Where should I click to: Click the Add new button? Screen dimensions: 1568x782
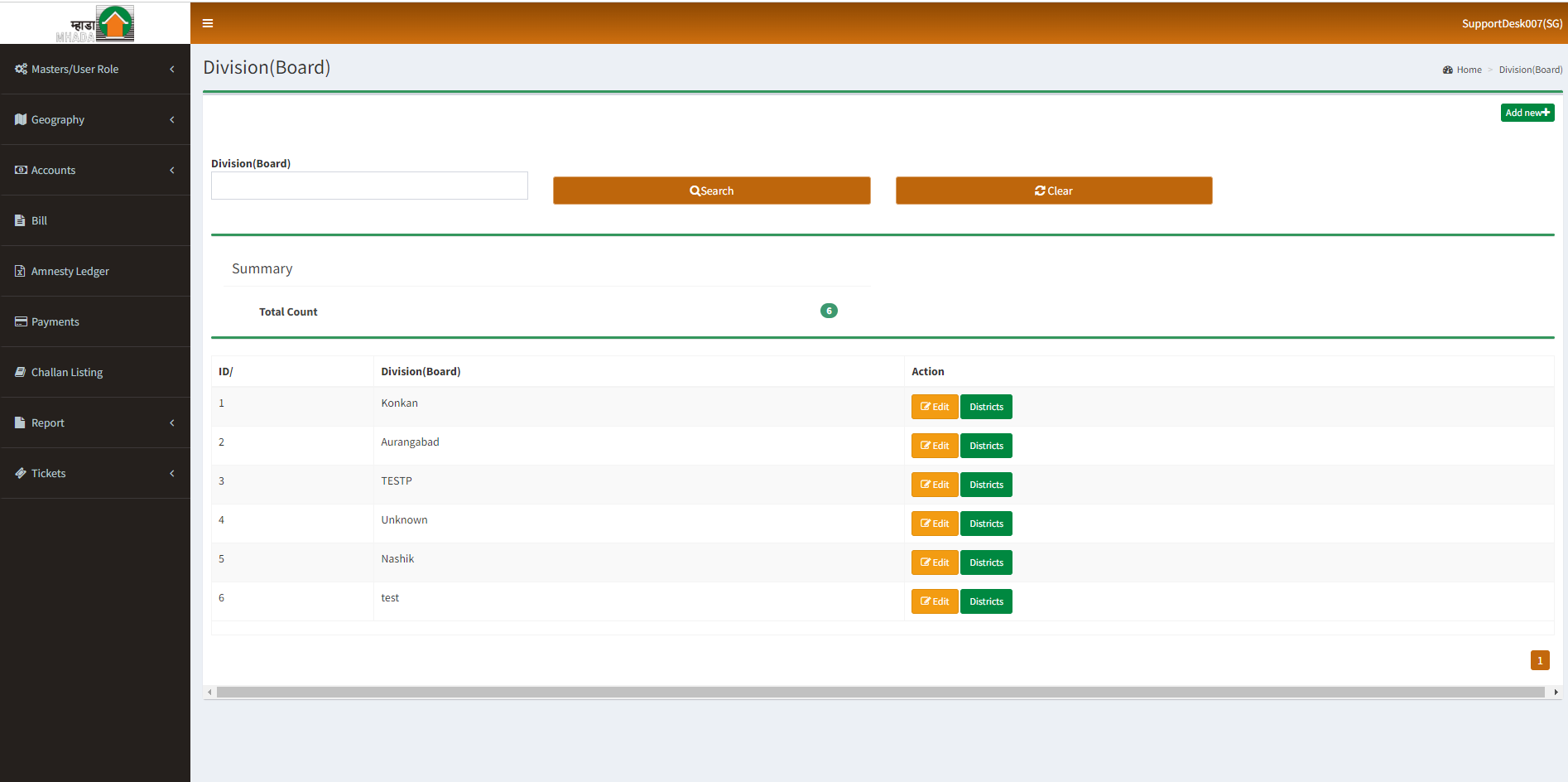coord(1527,113)
